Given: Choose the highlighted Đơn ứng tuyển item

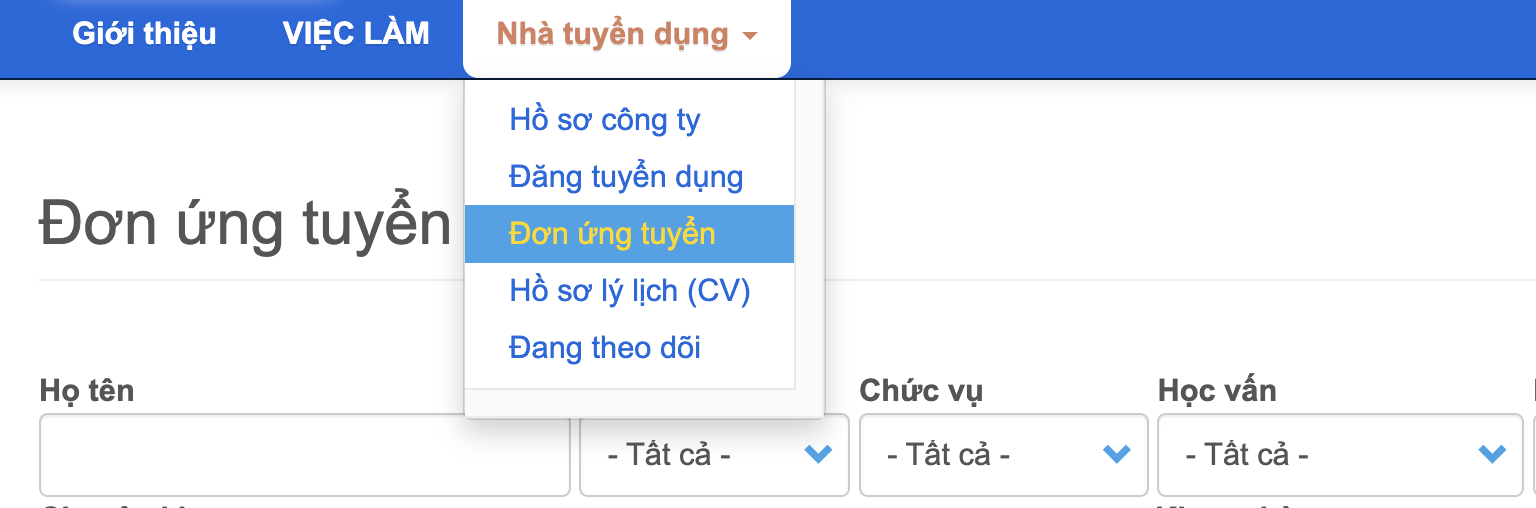Looking at the screenshot, I should [x=612, y=234].
